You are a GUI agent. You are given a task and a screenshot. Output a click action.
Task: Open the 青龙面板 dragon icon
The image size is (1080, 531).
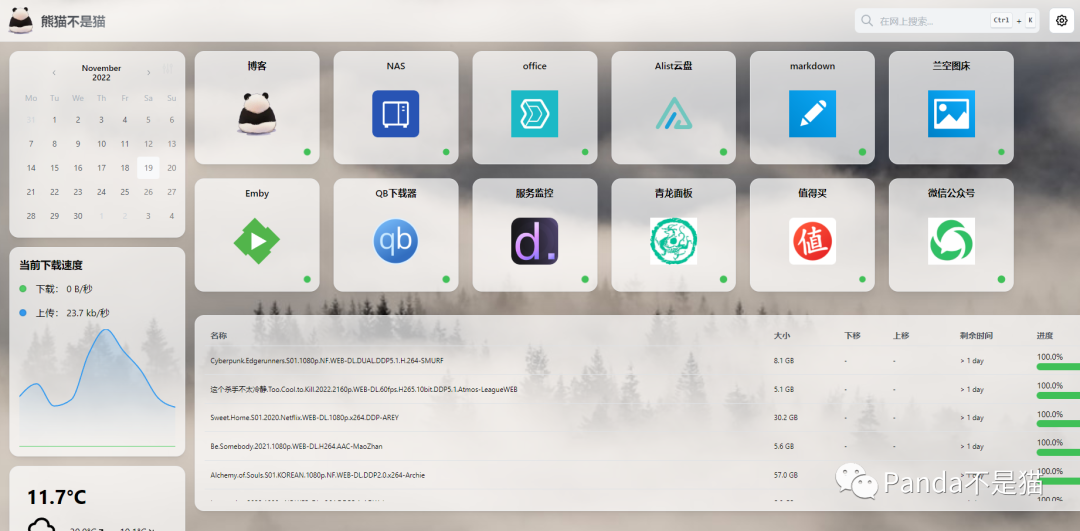point(674,241)
